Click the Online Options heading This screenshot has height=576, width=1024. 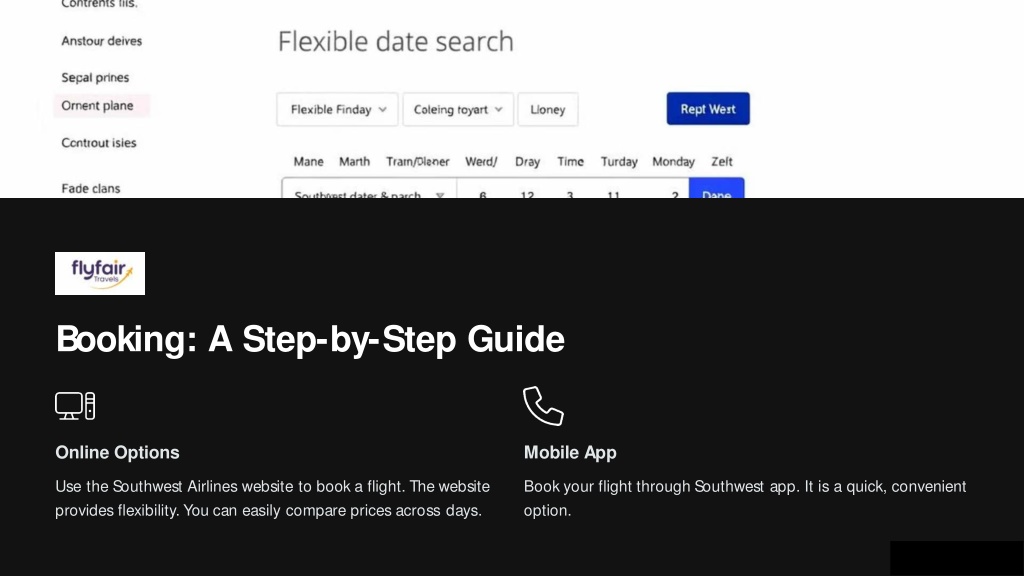pyautogui.click(x=118, y=453)
